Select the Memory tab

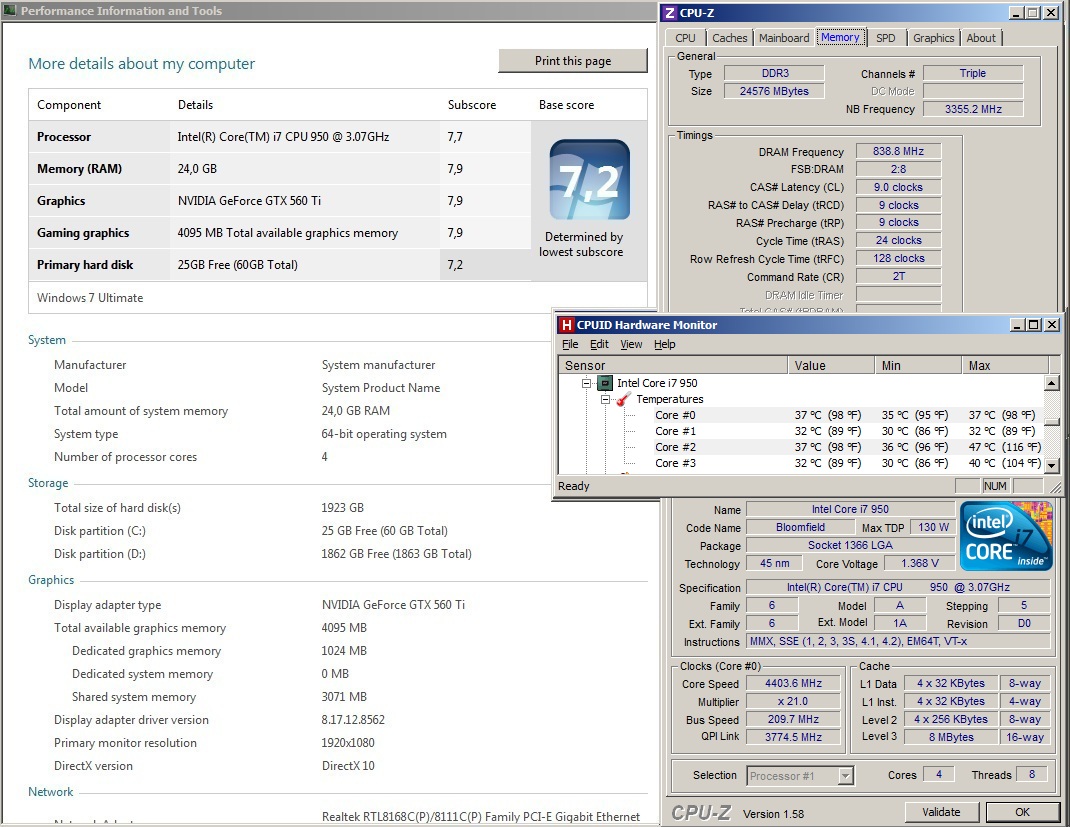point(841,38)
